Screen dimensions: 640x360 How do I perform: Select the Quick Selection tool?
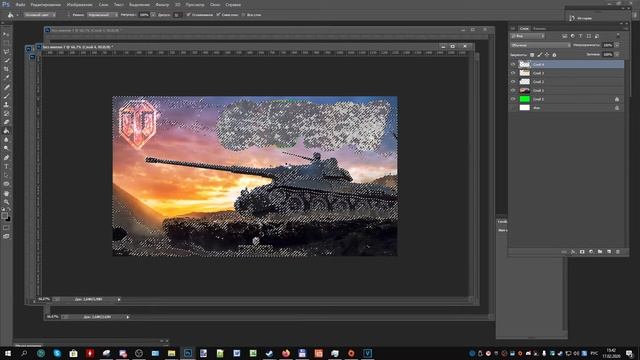tap(6, 60)
